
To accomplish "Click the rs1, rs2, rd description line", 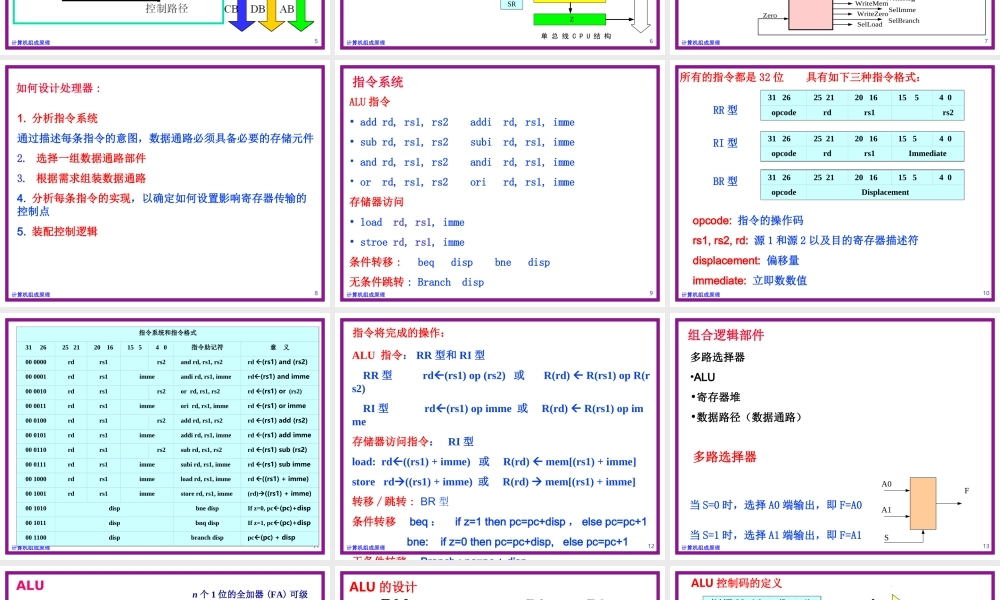I will click(x=805, y=240).
